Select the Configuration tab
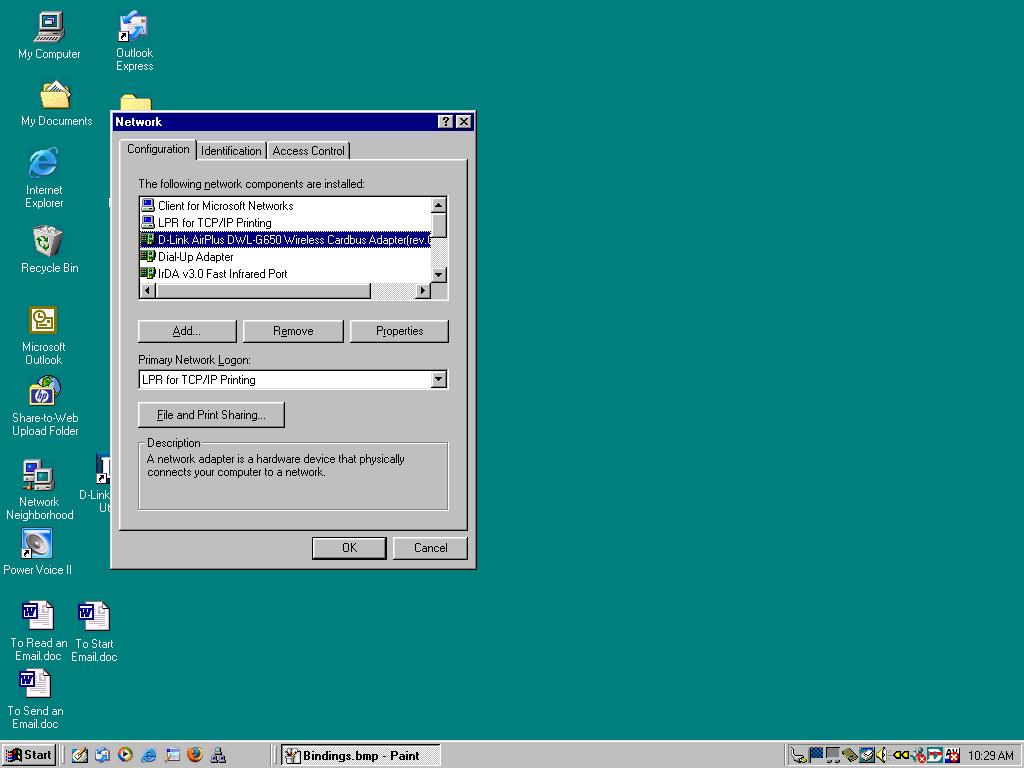 coord(158,149)
